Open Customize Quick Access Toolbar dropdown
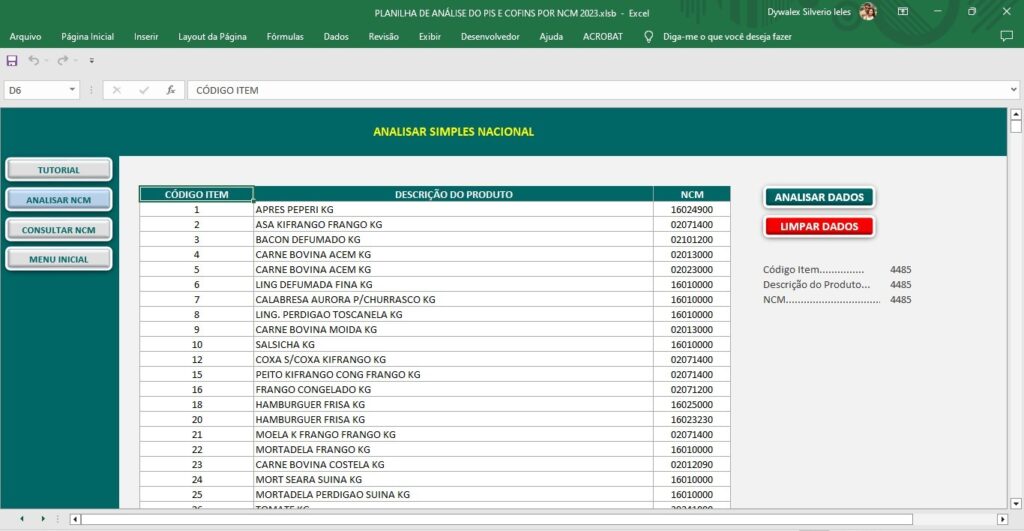Viewport: 1024px width, 531px height. [91, 61]
